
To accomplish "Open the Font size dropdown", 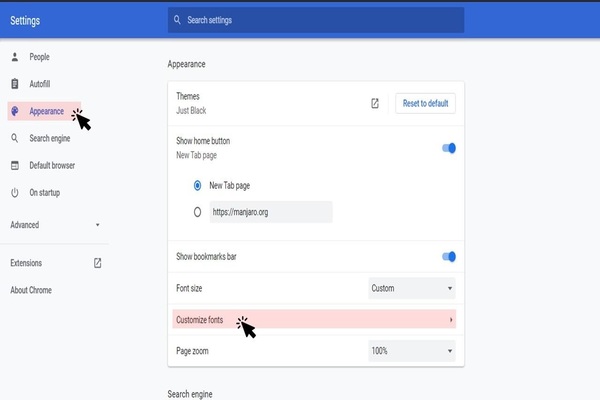I will [x=412, y=288].
